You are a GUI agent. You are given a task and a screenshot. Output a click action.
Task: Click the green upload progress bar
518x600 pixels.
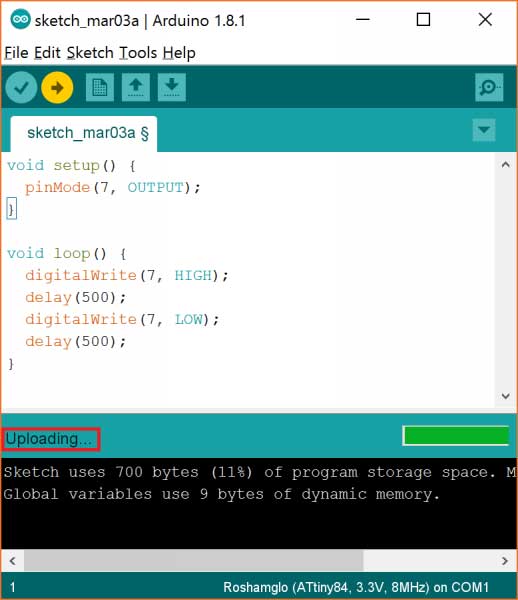pyautogui.click(x=456, y=436)
